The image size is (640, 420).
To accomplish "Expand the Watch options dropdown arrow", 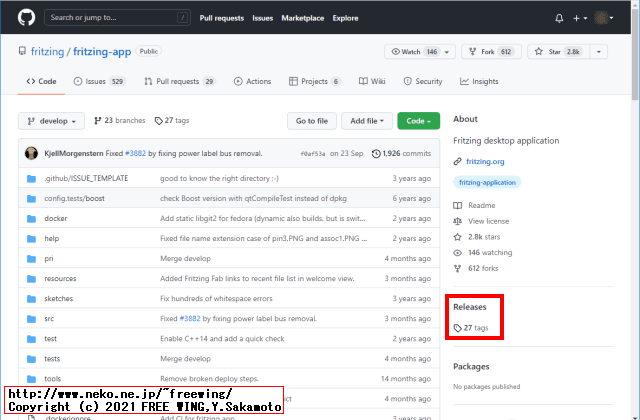I will click(448, 52).
